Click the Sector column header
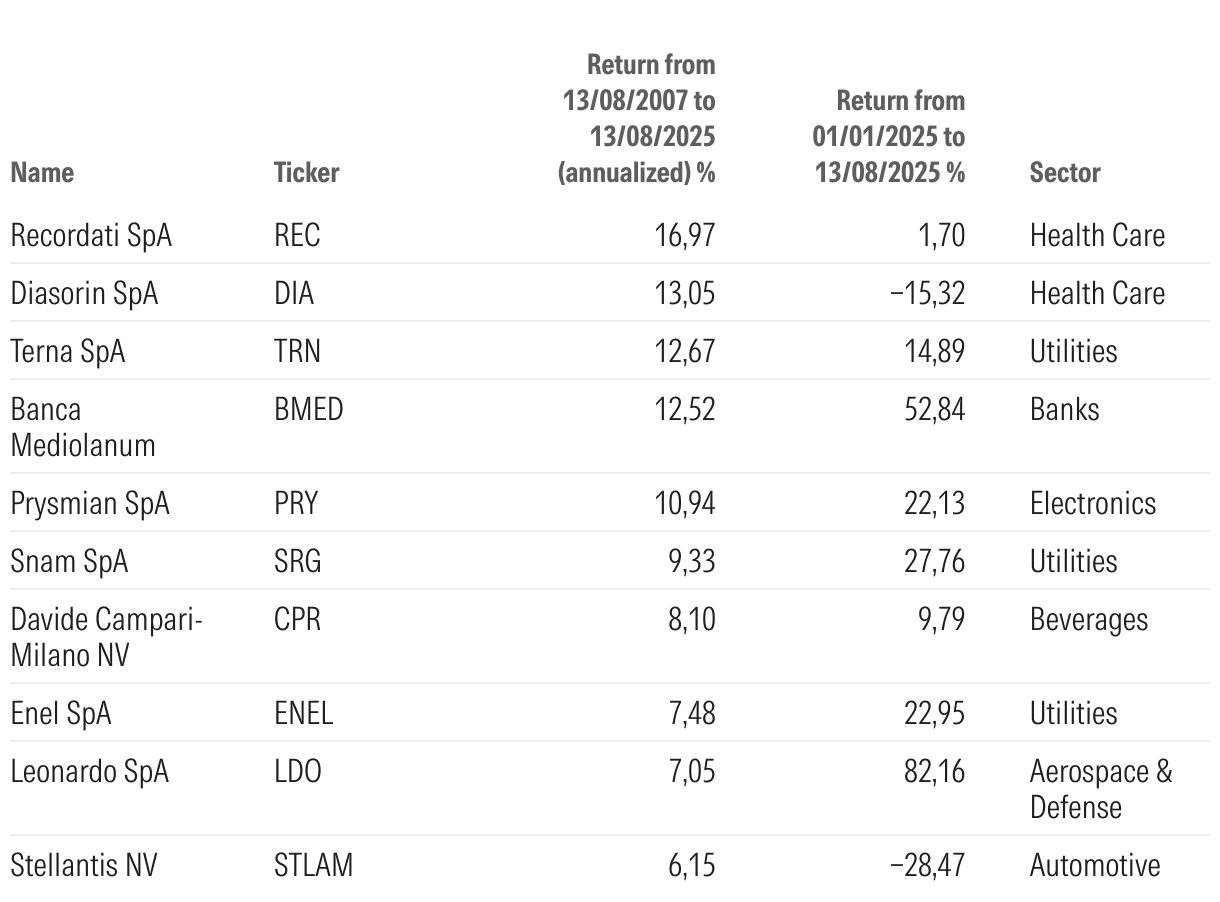Screen dimensions: 1220x902 pos(1064,172)
